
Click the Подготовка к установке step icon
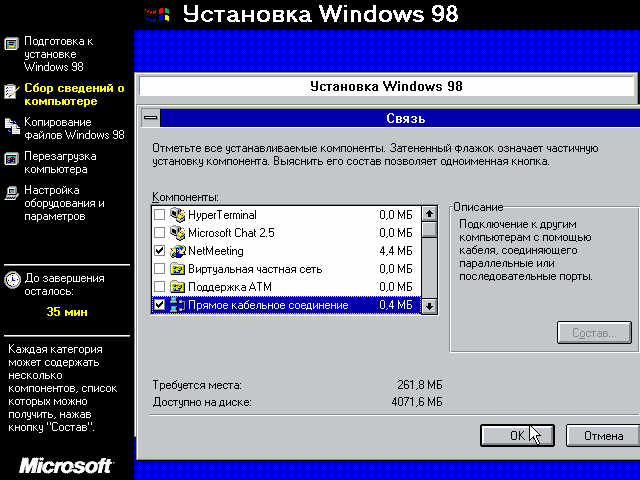(x=11, y=43)
